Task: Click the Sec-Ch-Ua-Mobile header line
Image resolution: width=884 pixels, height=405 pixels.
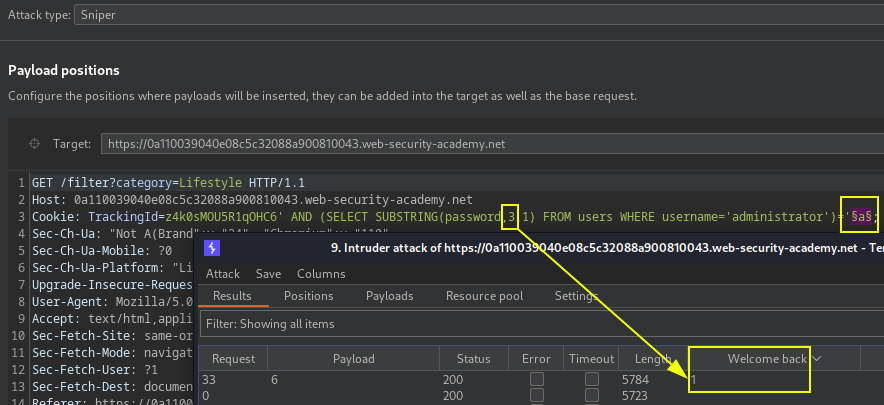Action: (x=102, y=250)
